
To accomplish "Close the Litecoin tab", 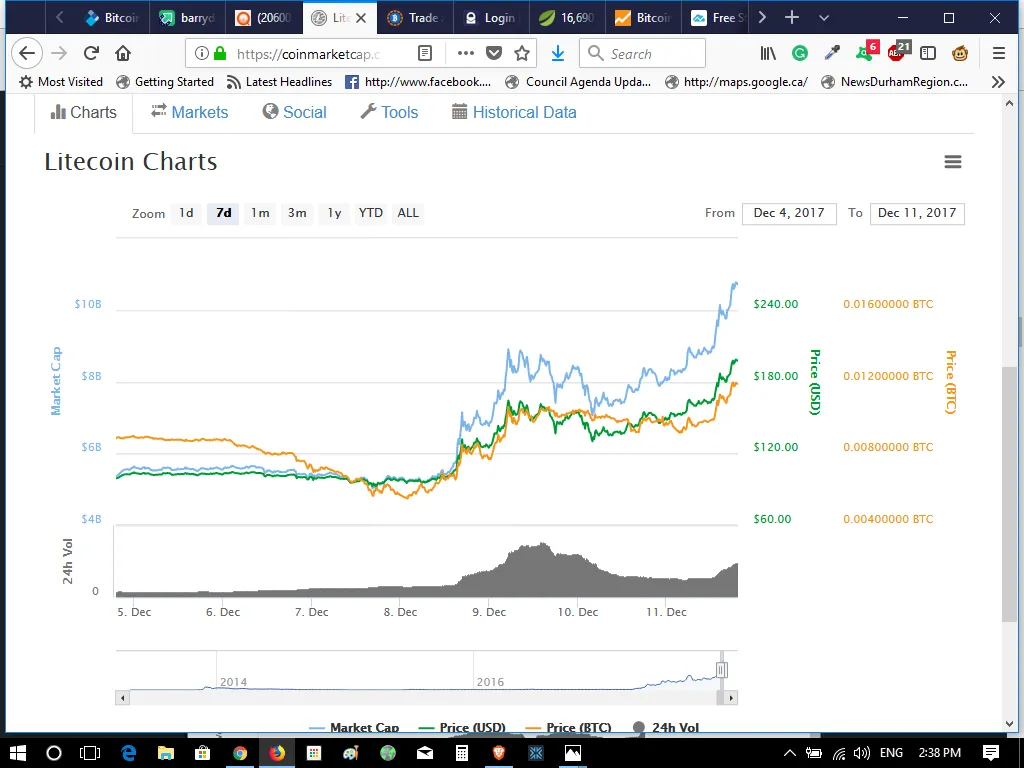I will 361,18.
